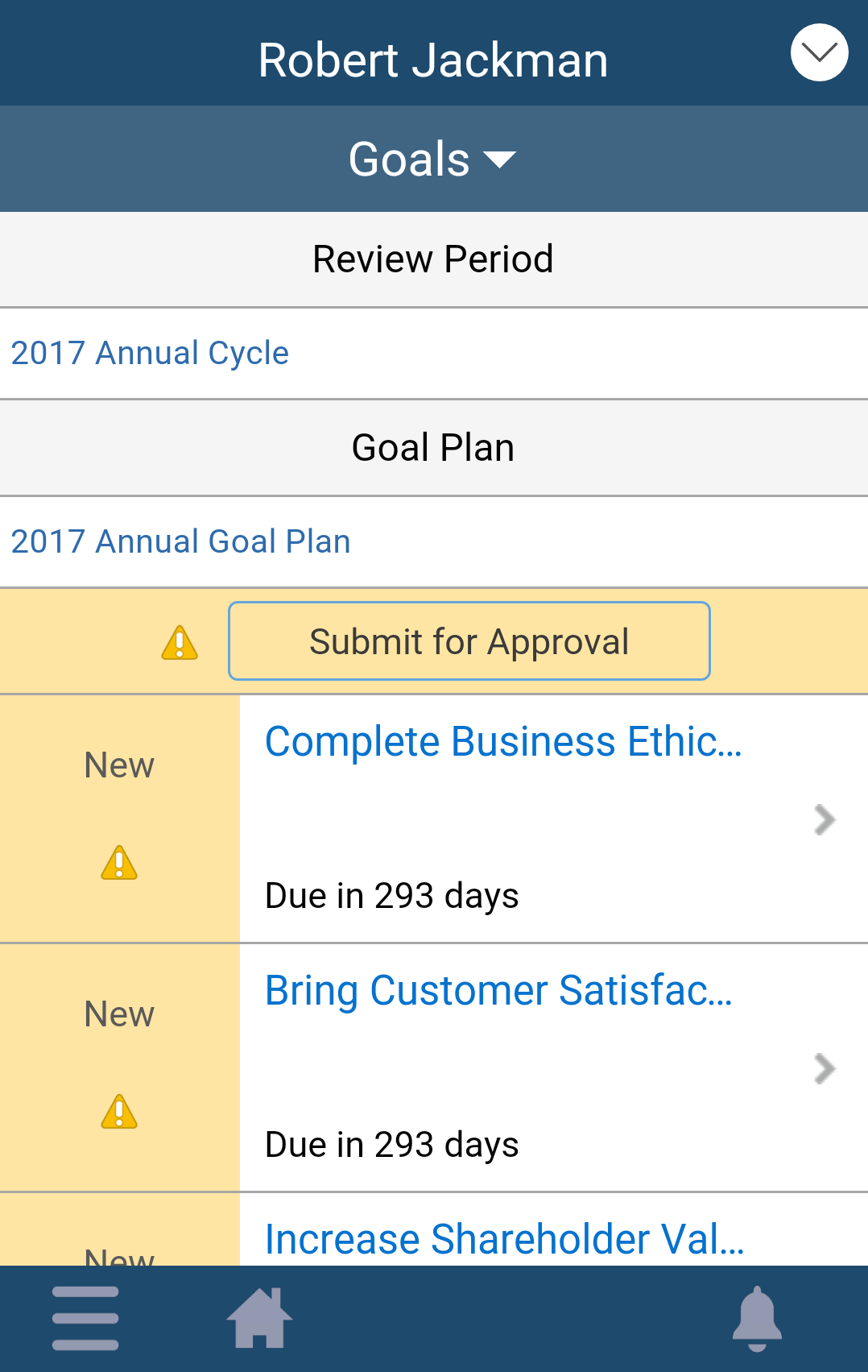Click the Review Period header
The image size is (868, 1372).
pos(434,259)
